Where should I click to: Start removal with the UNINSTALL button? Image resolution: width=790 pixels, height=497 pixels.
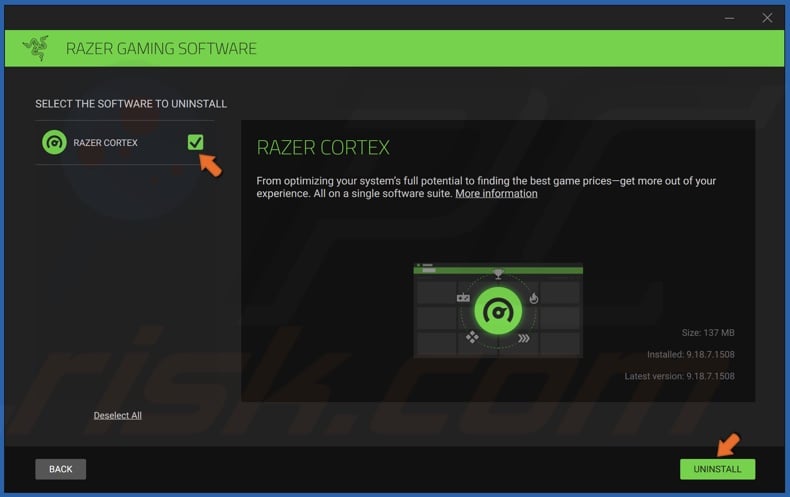coord(717,469)
